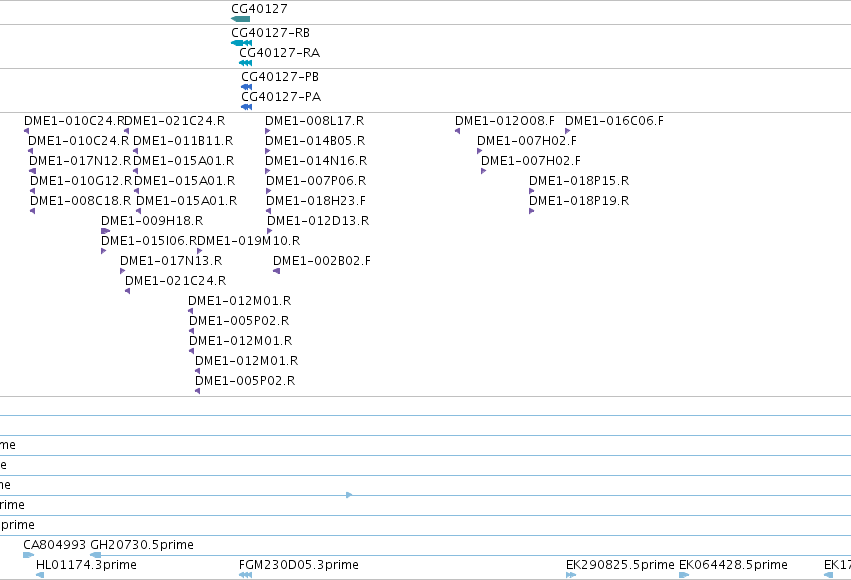Open the CG40127 gene label
This screenshot has height=580, width=851.
click(x=259, y=9)
